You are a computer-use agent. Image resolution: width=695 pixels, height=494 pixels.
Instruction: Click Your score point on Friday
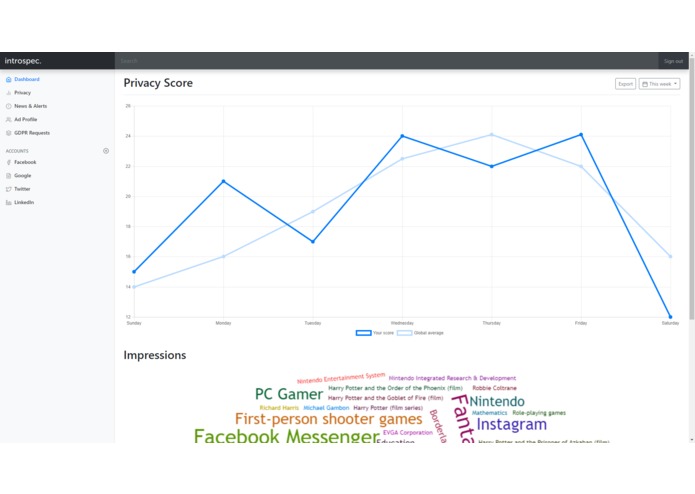coord(581,135)
